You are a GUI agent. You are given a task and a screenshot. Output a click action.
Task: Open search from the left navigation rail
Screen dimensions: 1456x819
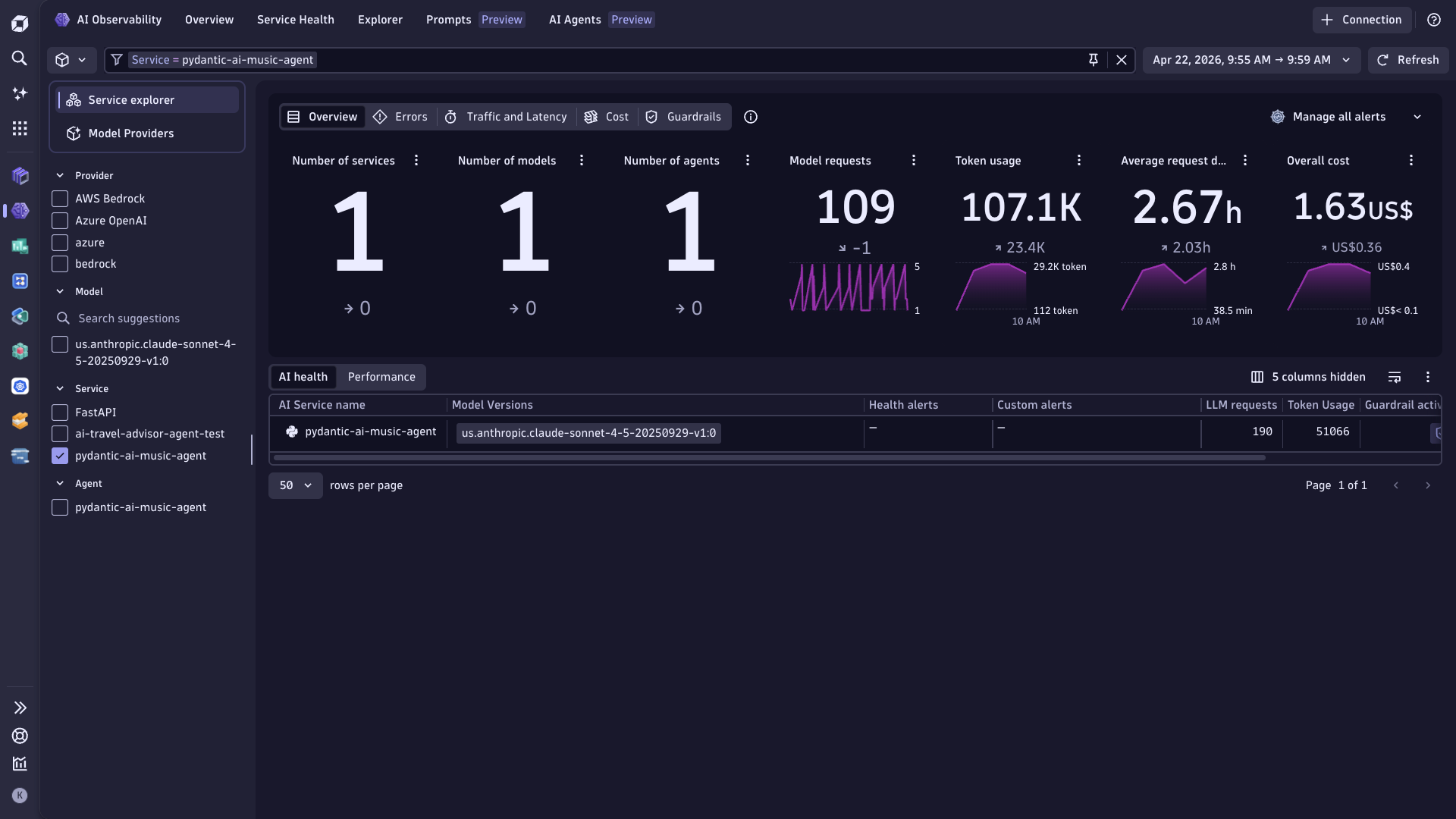(20, 58)
